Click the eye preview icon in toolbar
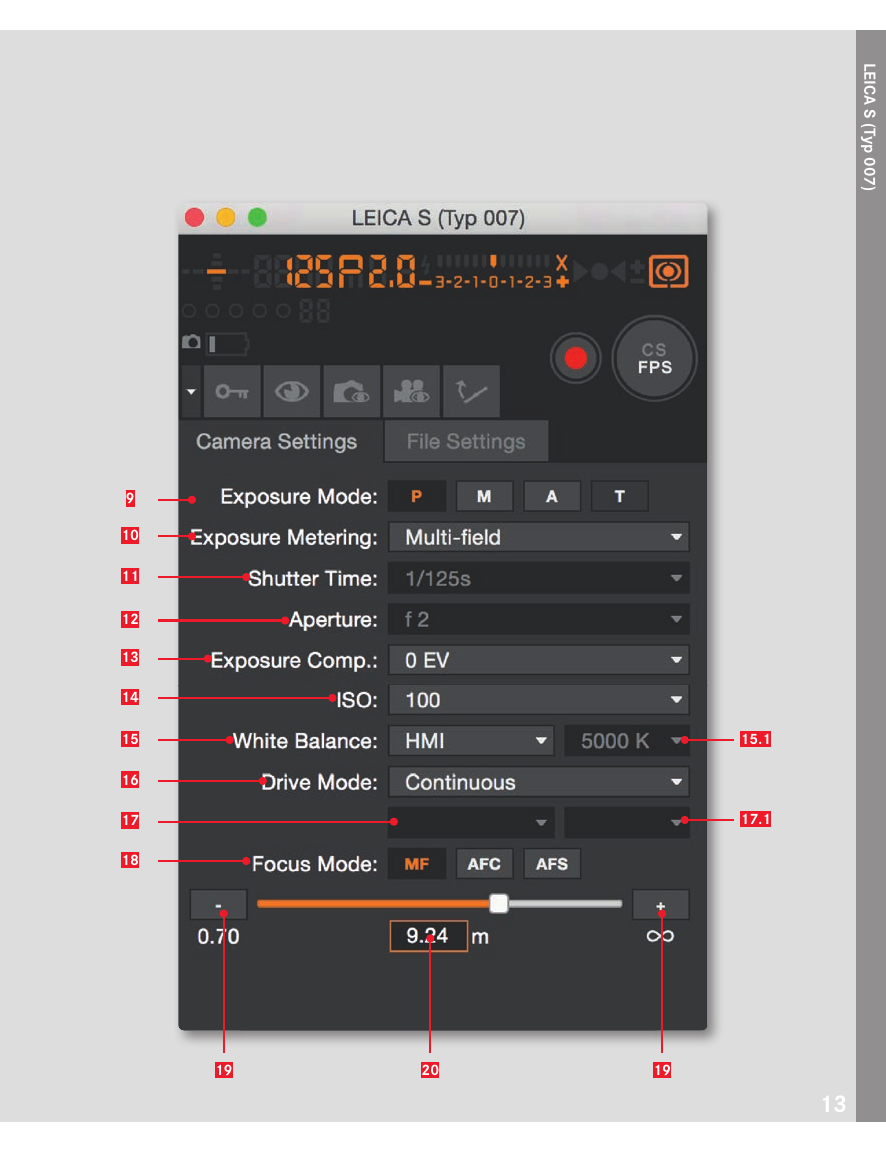Screen dimensions: 886x1152 (292, 392)
